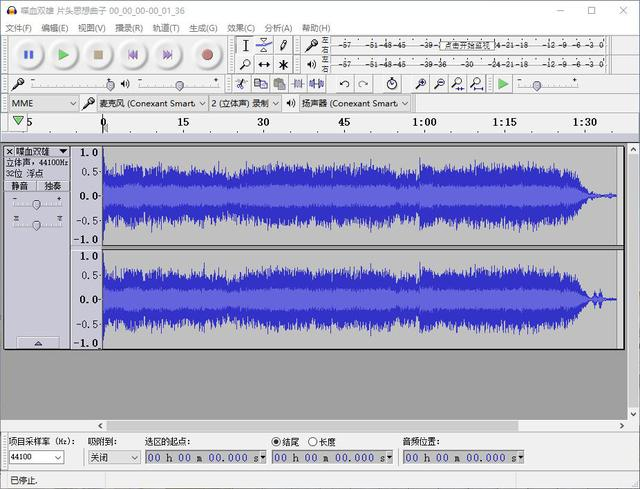Click the Cut scissors icon
Image resolution: width=640 pixels, height=489 pixels.
[x=242, y=84]
